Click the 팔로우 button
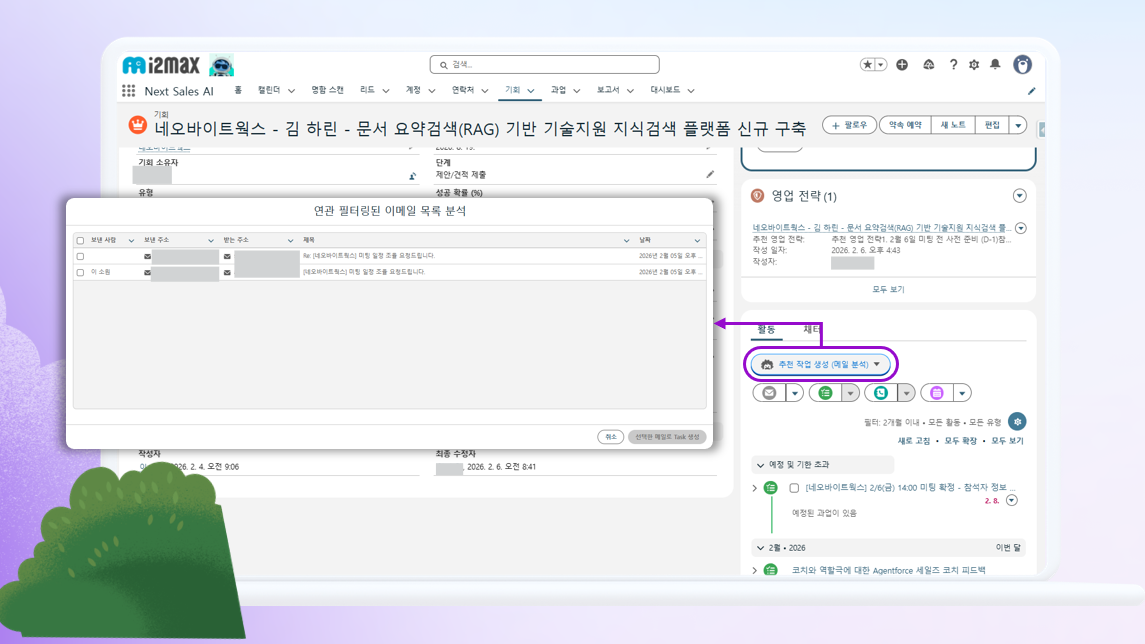This screenshot has height=644, width=1145. point(849,125)
